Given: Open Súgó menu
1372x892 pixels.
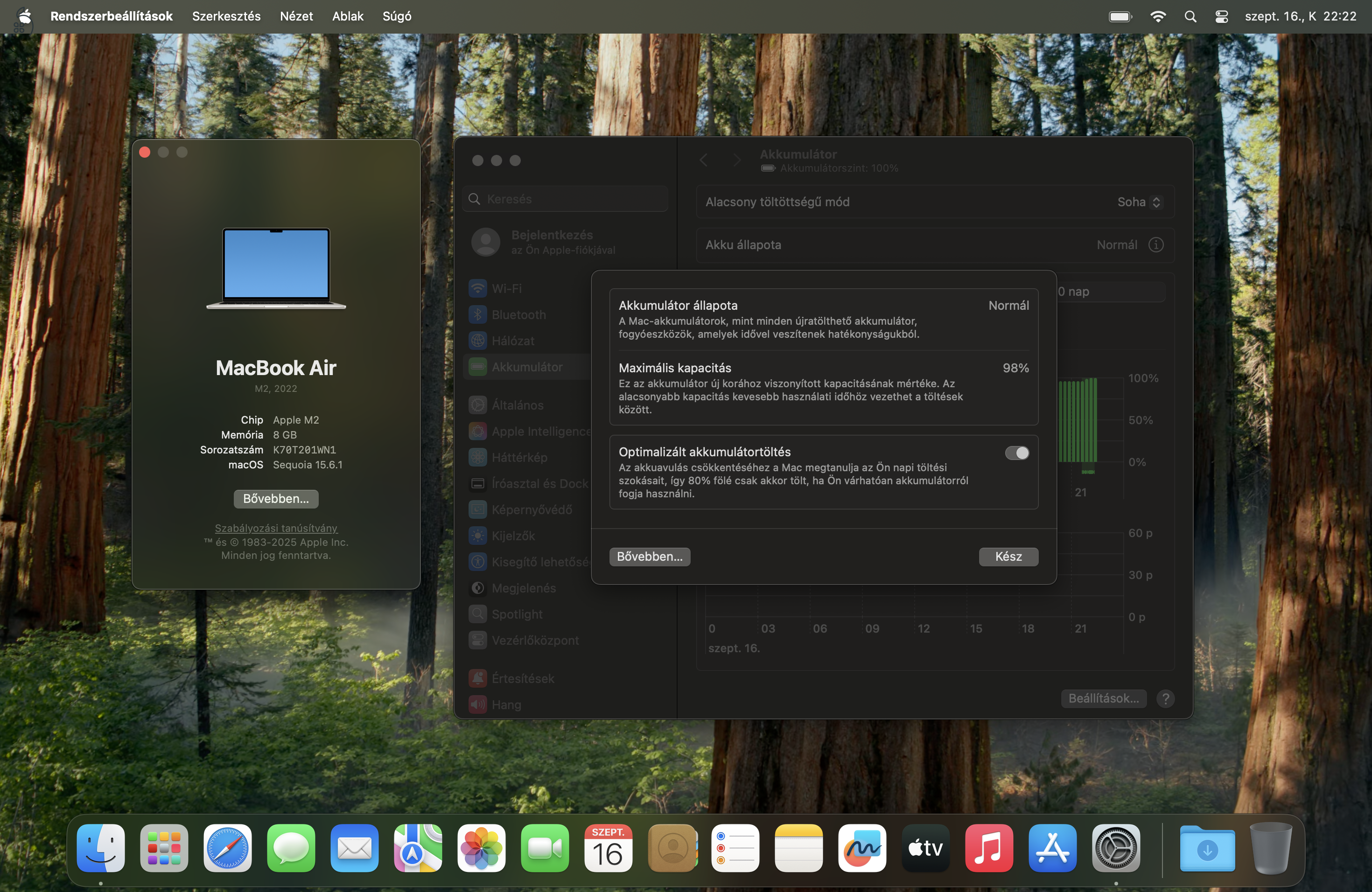Looking at the screenshot, I should (397, 16).
